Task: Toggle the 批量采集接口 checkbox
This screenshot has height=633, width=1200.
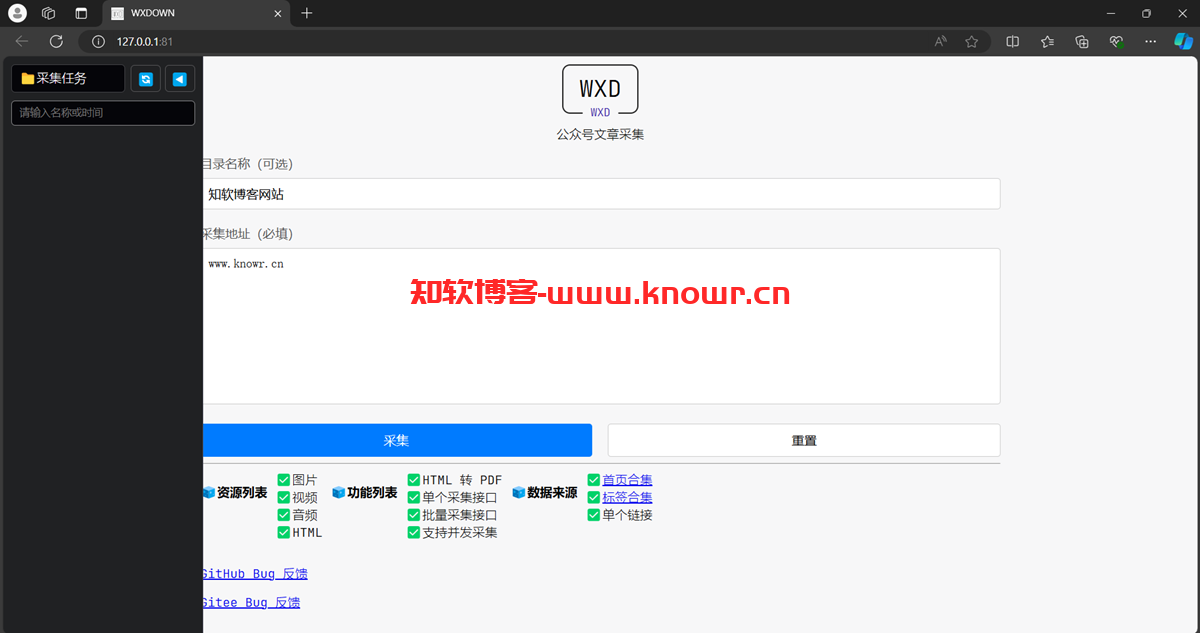Action: tap(414, 515)
